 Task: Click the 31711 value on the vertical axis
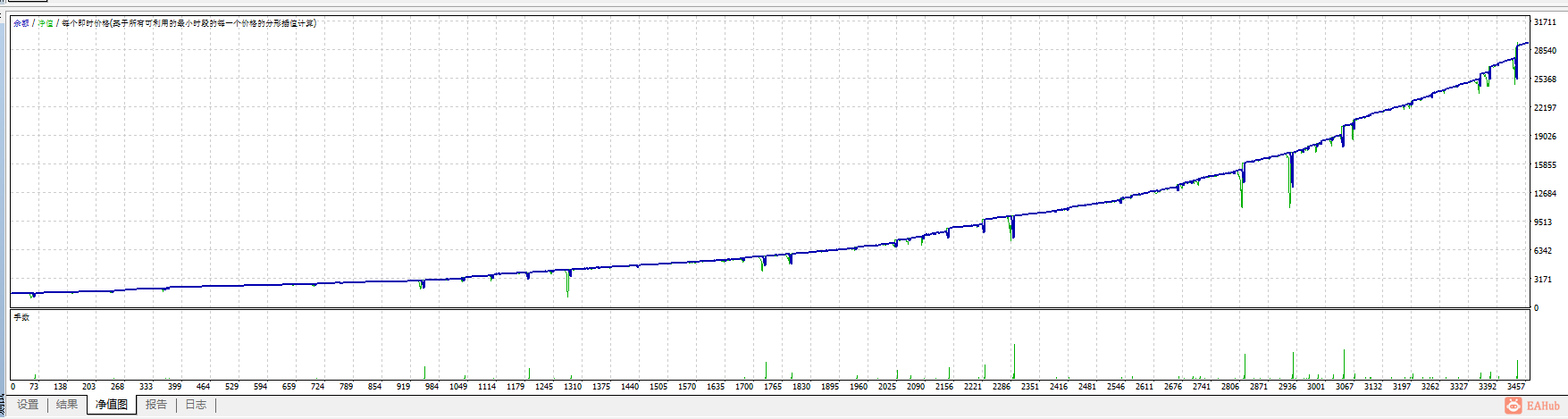click(1545, 22)
